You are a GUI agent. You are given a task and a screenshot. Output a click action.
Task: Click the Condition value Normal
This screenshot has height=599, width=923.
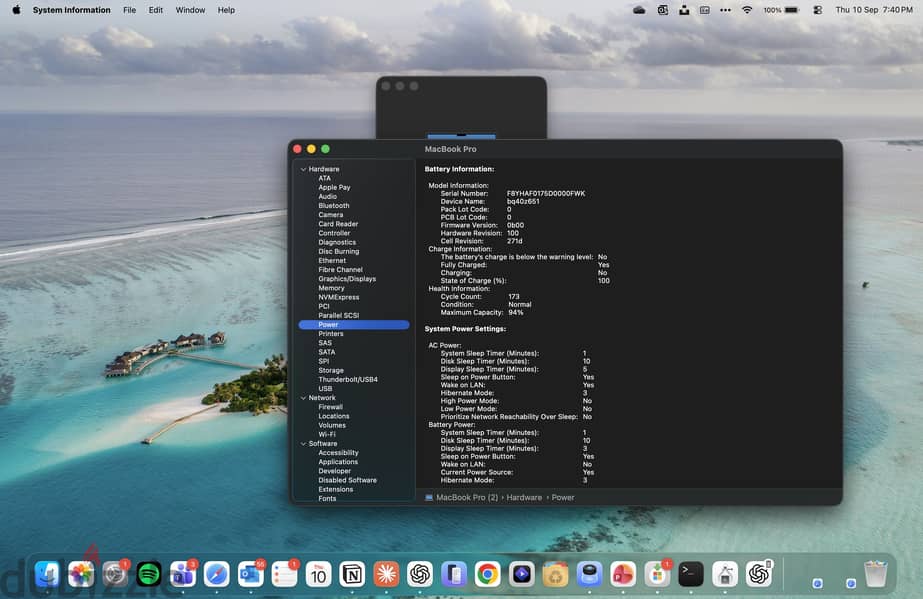tap(520, 305)
